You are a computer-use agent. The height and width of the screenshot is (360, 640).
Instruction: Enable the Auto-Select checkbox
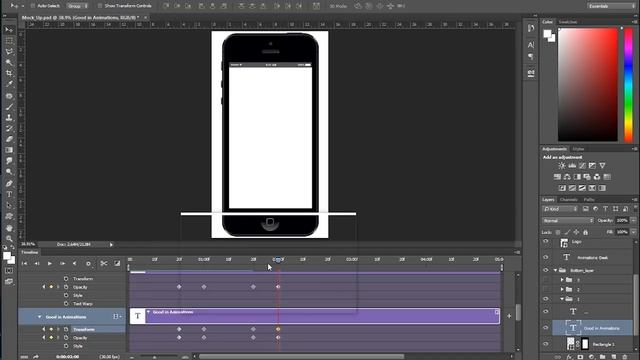33,6
